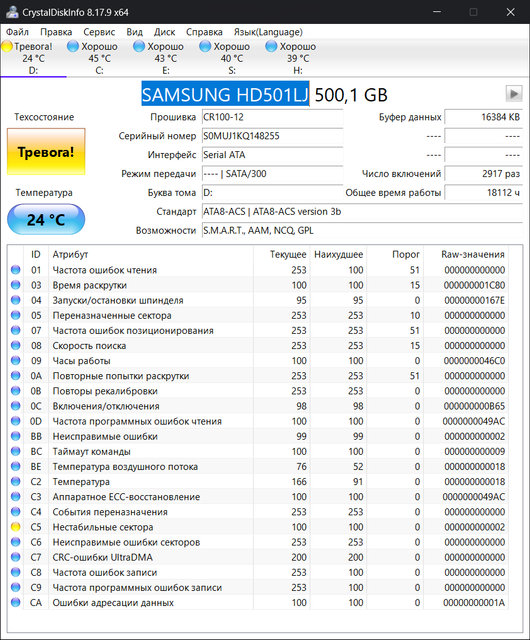Click the power-on hours 18112 ч
530x640 pixels.
click(x=483, y=192)
